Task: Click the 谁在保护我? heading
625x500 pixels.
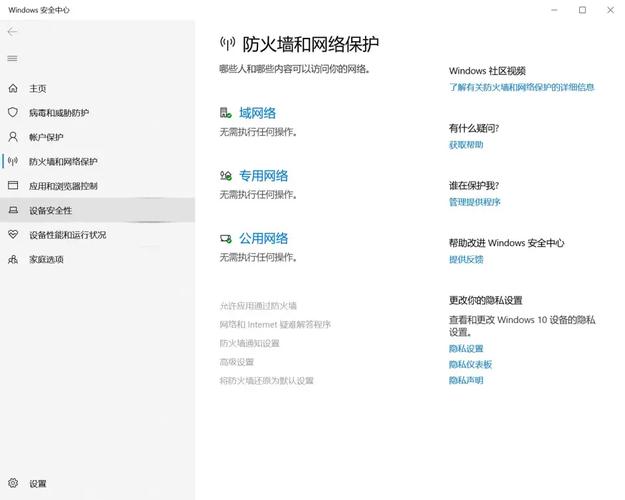Action: (x=474, y=186)
